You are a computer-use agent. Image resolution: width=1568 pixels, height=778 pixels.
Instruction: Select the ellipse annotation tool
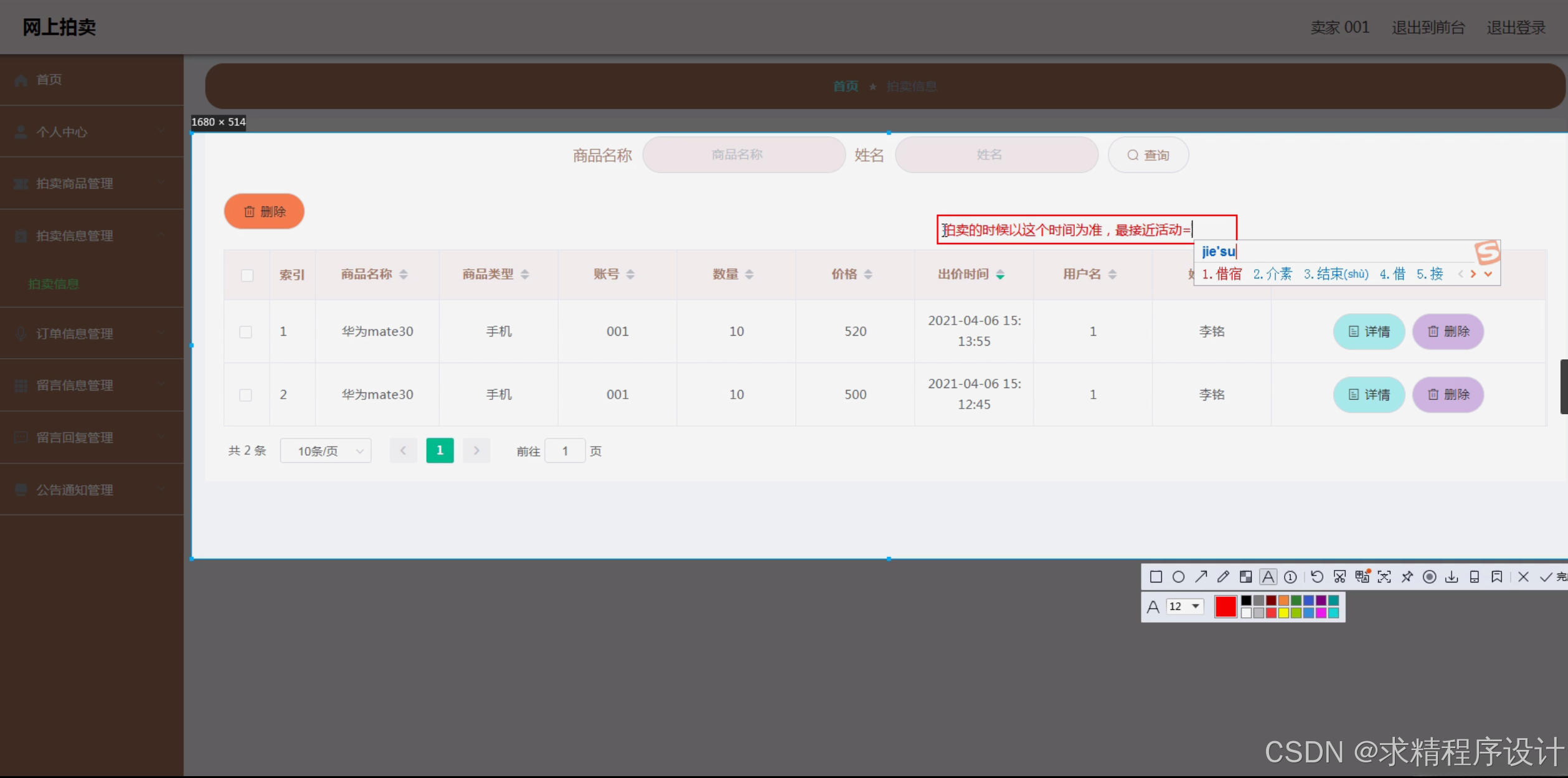1178,577
